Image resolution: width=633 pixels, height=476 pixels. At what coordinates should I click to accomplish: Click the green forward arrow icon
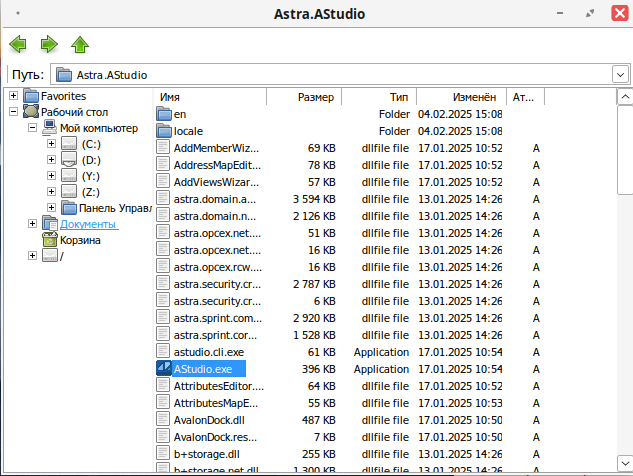pyautogui.click(x=48, y=44)
